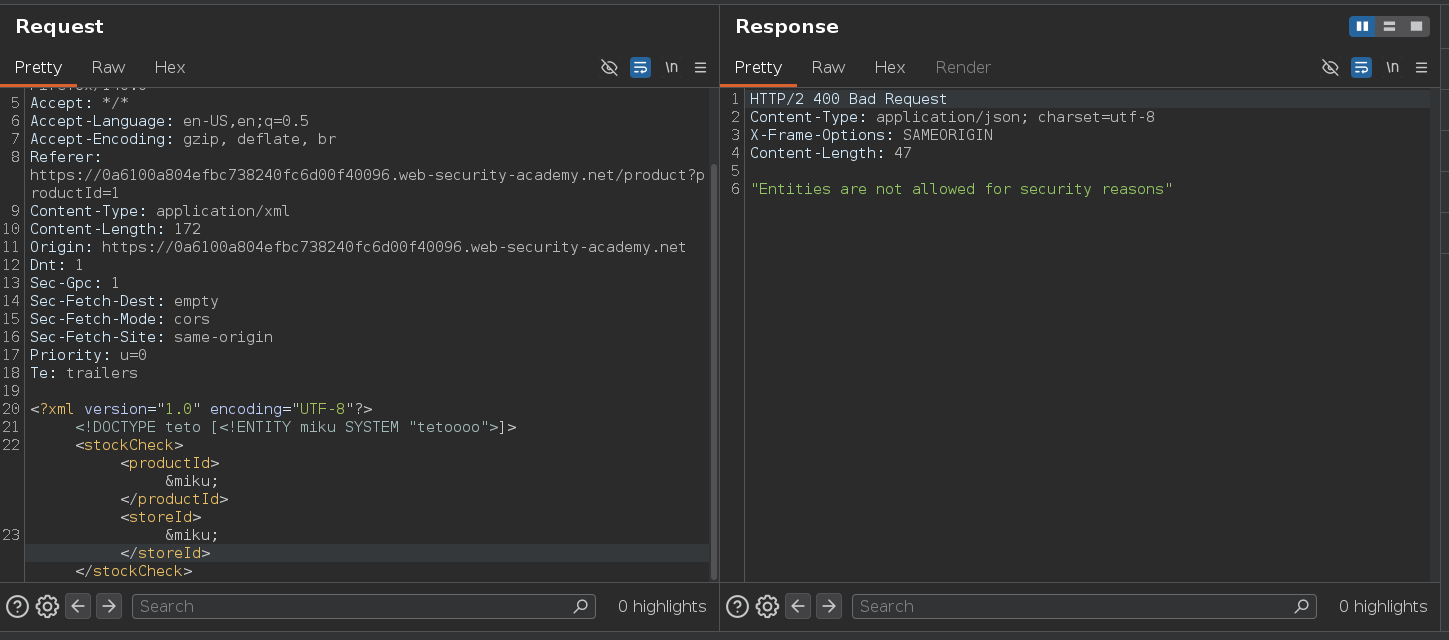This screenshot has width=1449, height=640.
Task: Go to next match in Request search
Action: pyautogui.click(x=109, y=606)
